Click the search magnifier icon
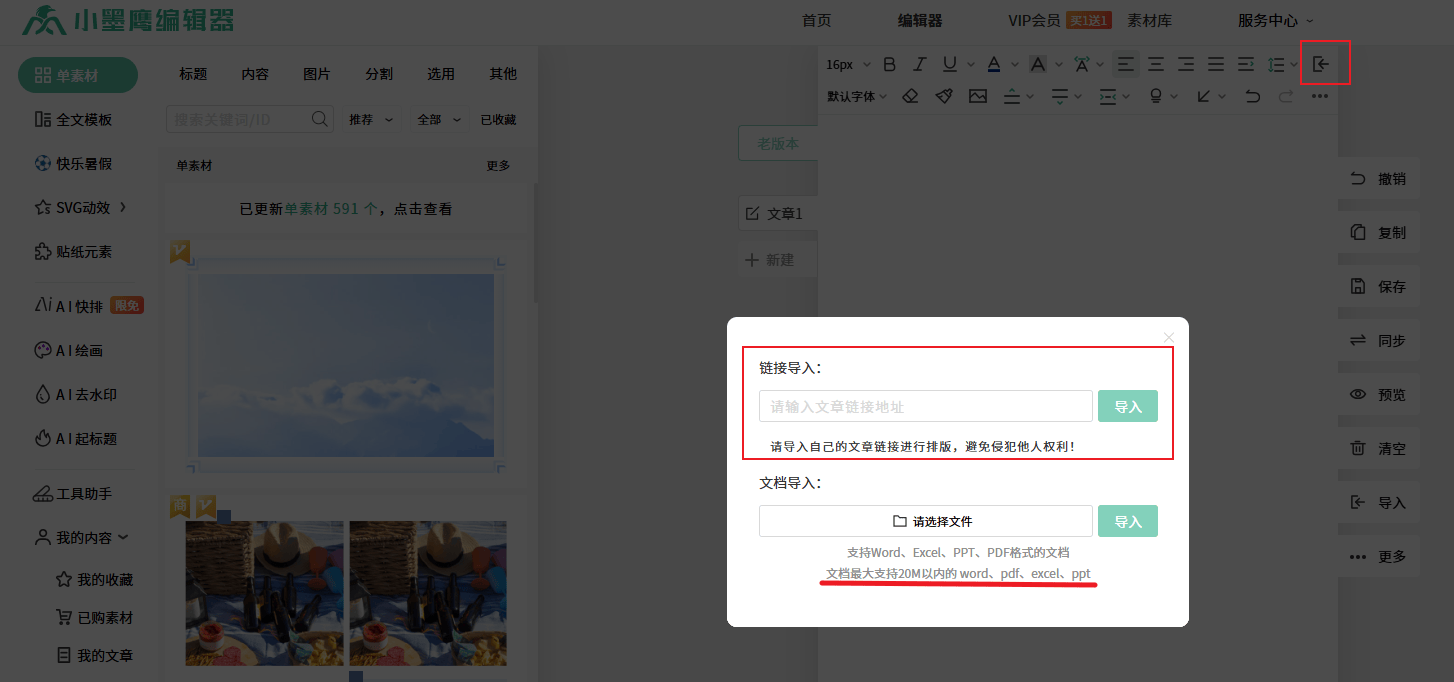This screenshot has width=1454, height=682. point(320,119)
